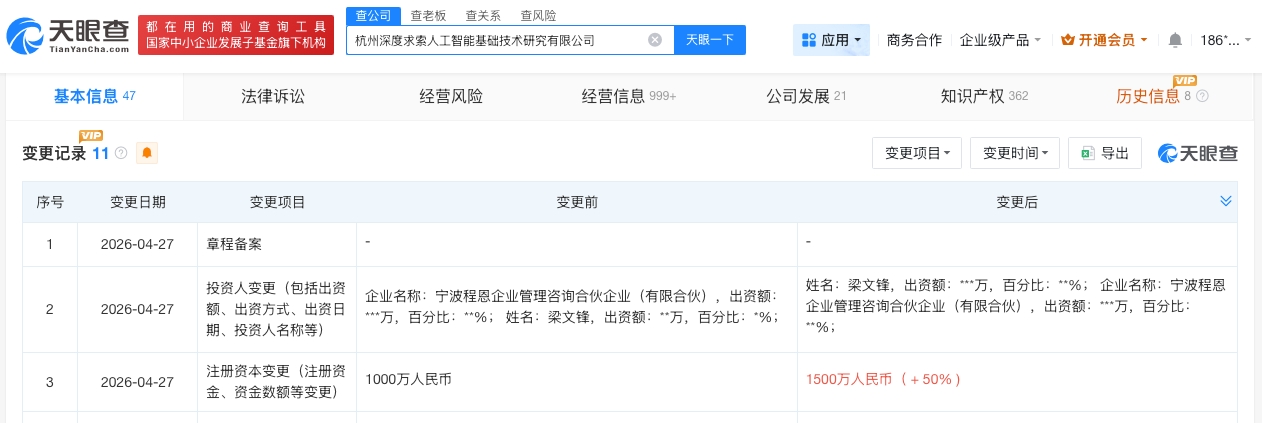
Task: Click the 变更记录 section heading
Action: click(x=54, y=153)
